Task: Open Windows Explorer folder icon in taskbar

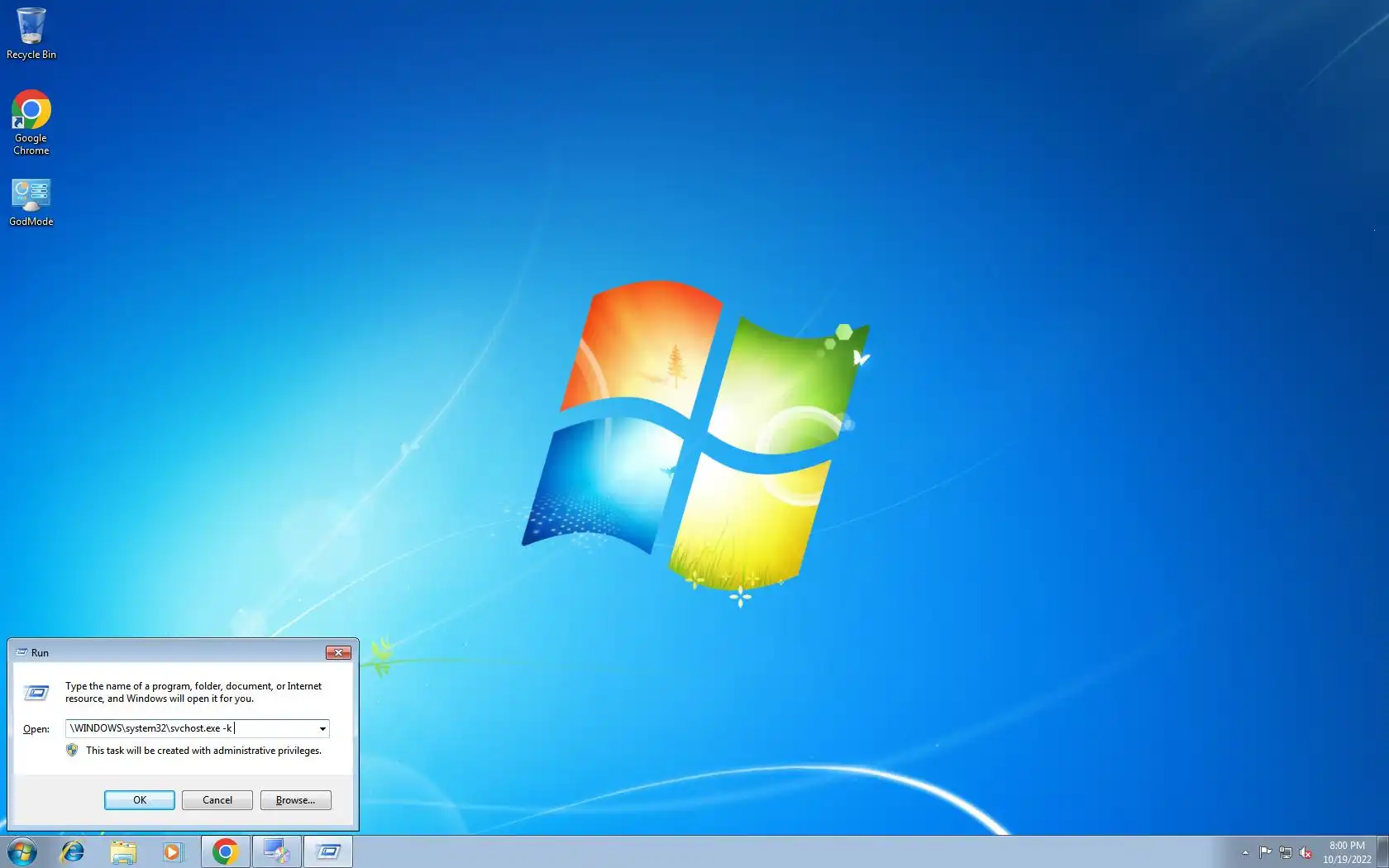Action: pyautogui.click(x=123, y=851)
